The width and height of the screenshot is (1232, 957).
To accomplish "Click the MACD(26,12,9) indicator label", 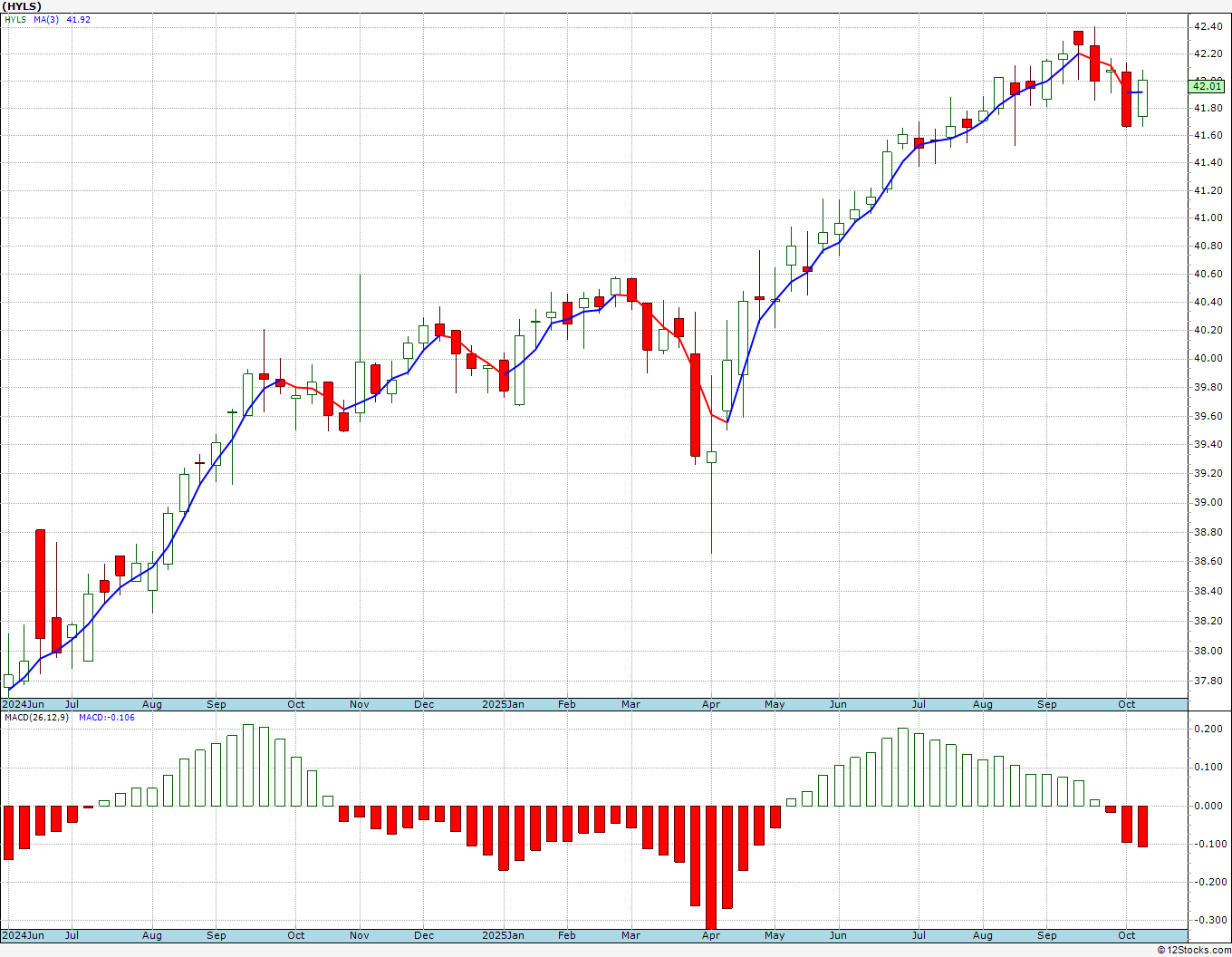I will [x=36, y=717].
